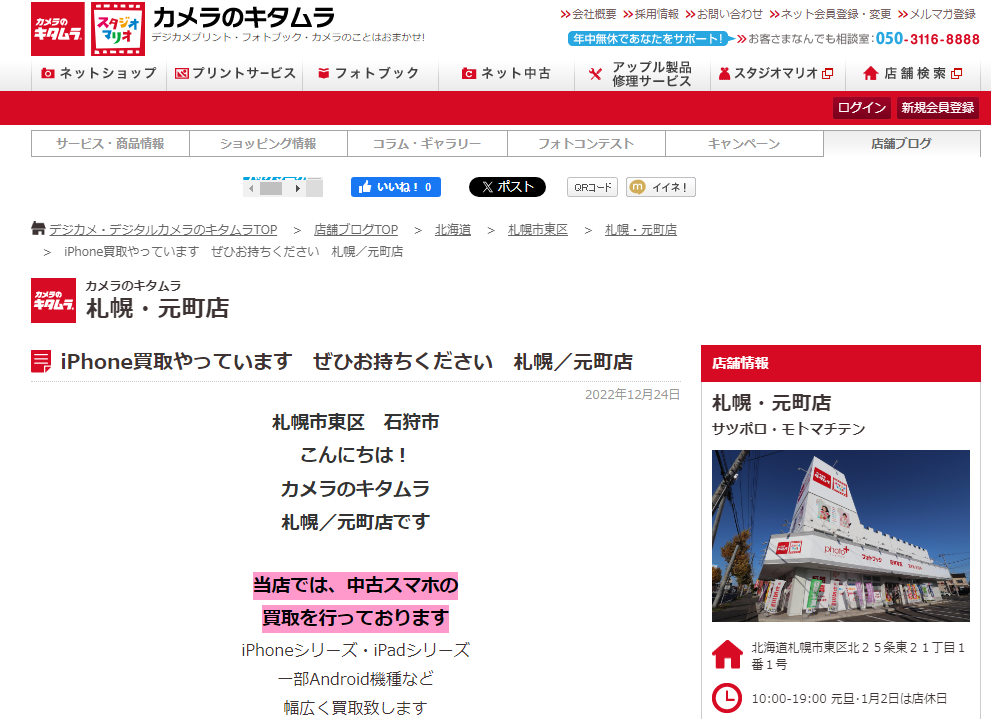Click the home icon in the breadcrumb
Image resolution: width=991 pixels, height=719 pixels.
39,228
